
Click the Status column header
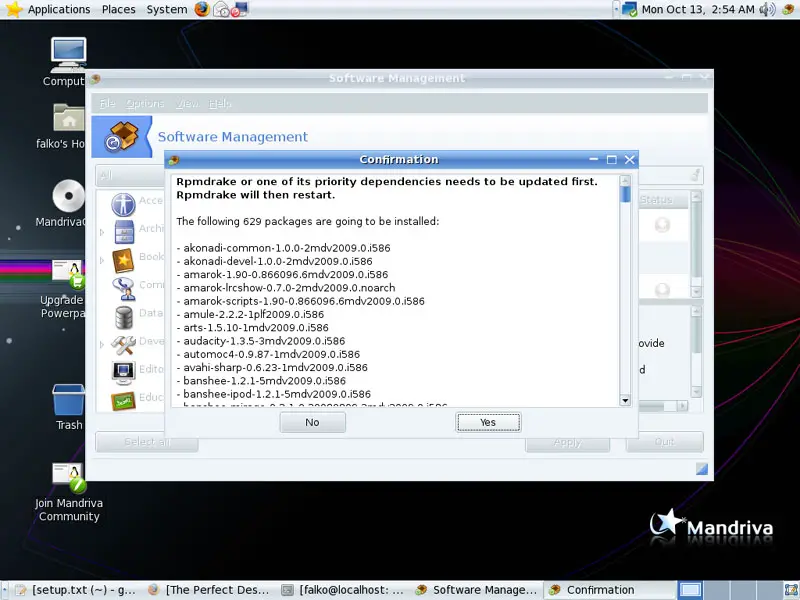pyautogui.click(x=662, y=199)
